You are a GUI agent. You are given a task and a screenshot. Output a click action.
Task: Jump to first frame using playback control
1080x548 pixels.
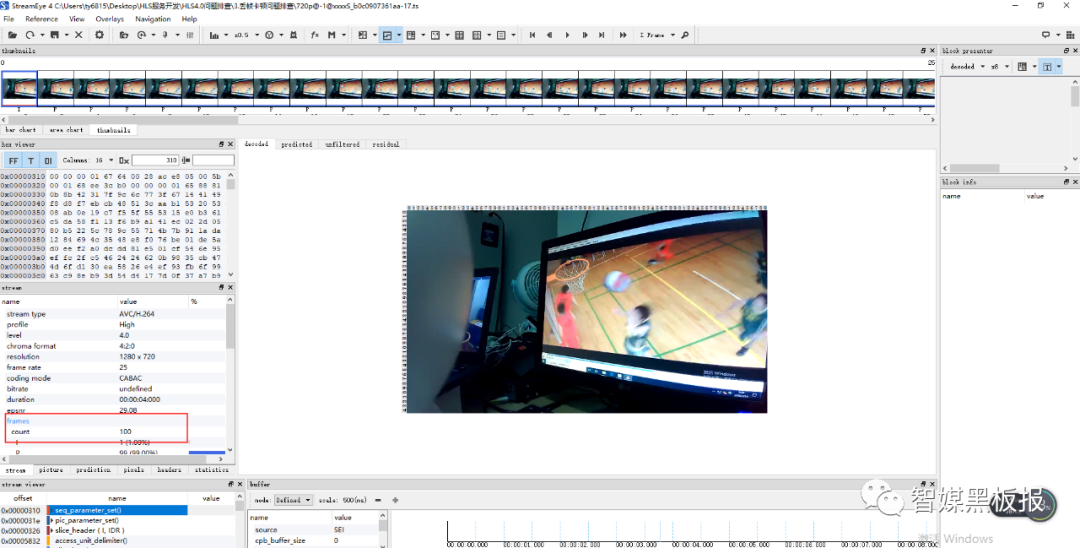point(532,35)
